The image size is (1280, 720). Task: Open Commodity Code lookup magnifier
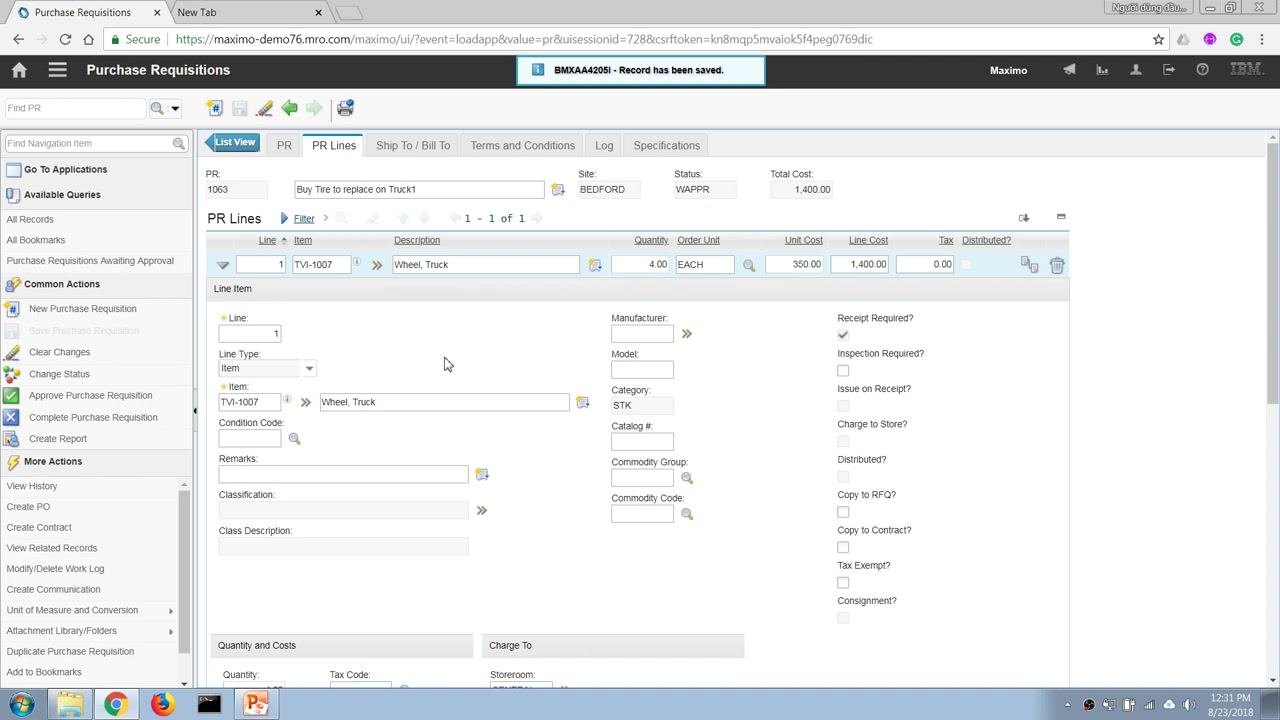[686, 514]
